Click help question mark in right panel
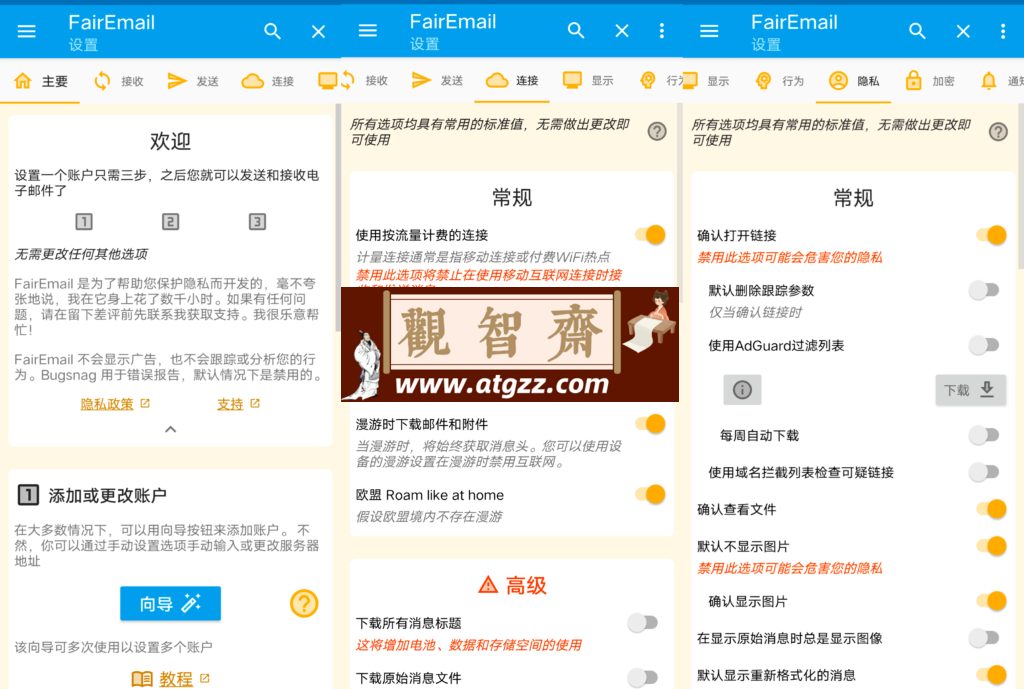This screenshot has width=1024, height=689. (998, 132)
